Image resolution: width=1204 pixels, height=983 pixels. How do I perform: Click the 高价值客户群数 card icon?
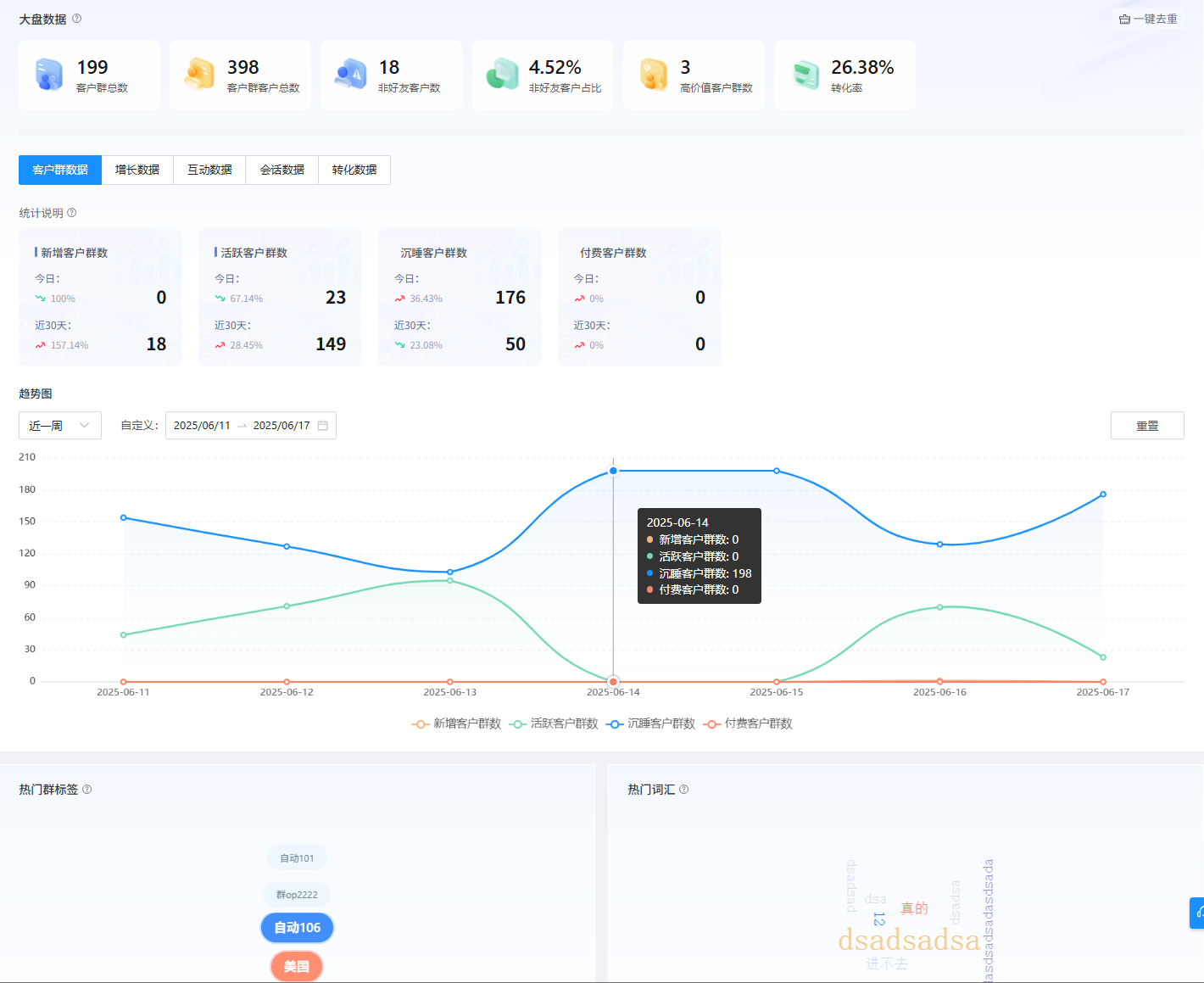tap(653, 75)
